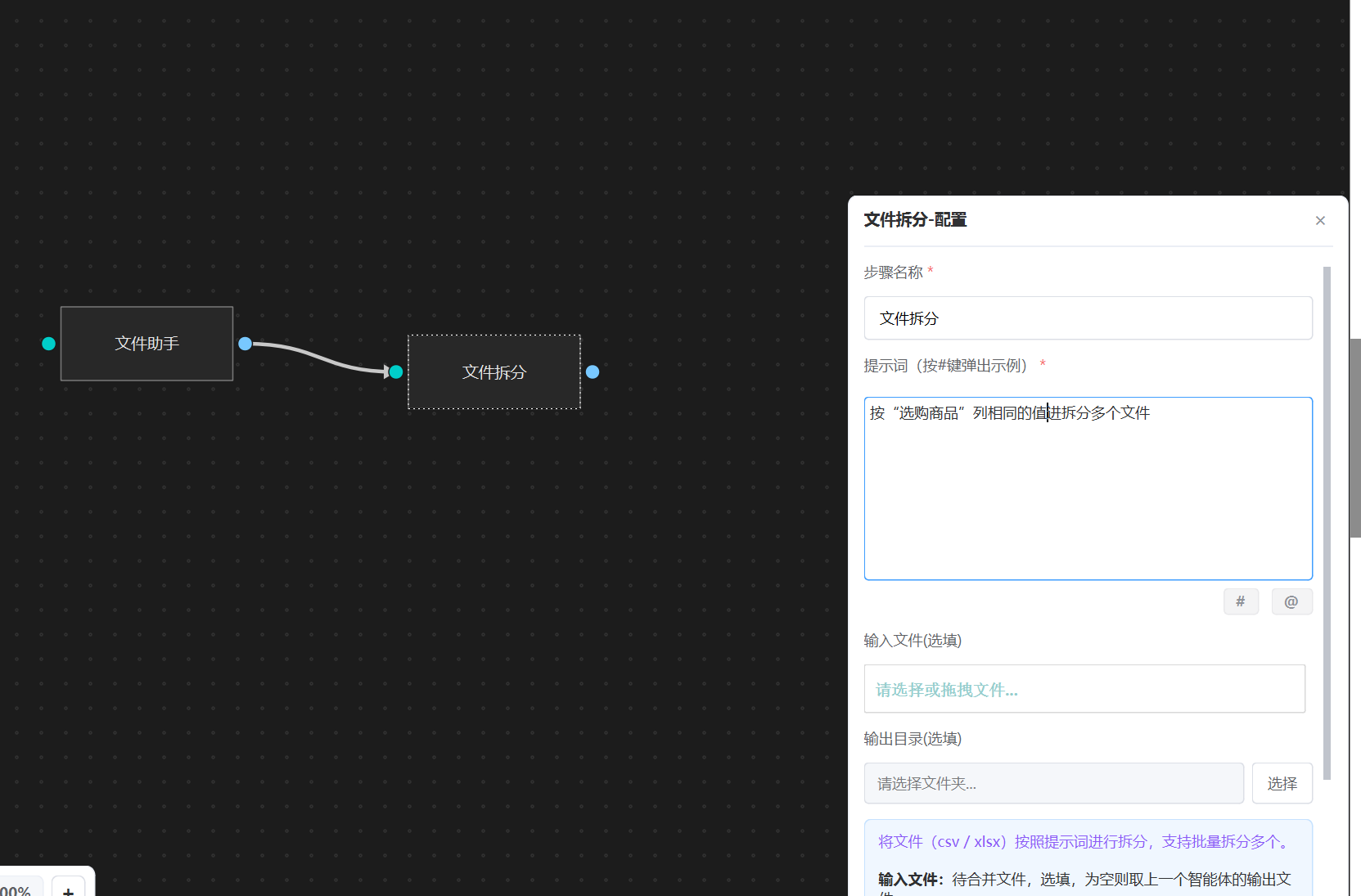Close the 文件拆分-配置 panel
Viewport: 1361px width, 896px height.
point(1320,221)
